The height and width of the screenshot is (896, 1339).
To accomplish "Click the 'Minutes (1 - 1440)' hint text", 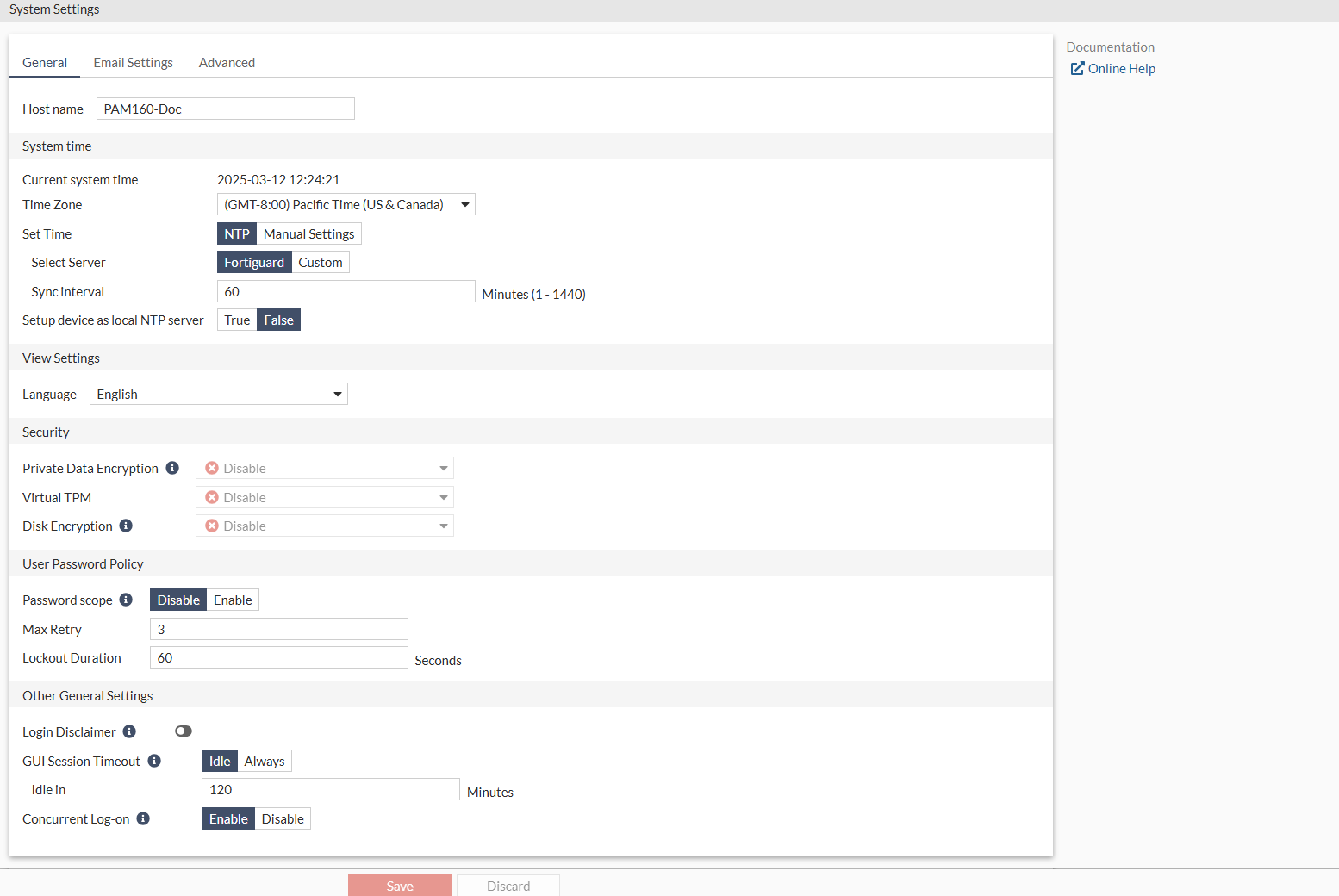I will [x=534, y=294].
